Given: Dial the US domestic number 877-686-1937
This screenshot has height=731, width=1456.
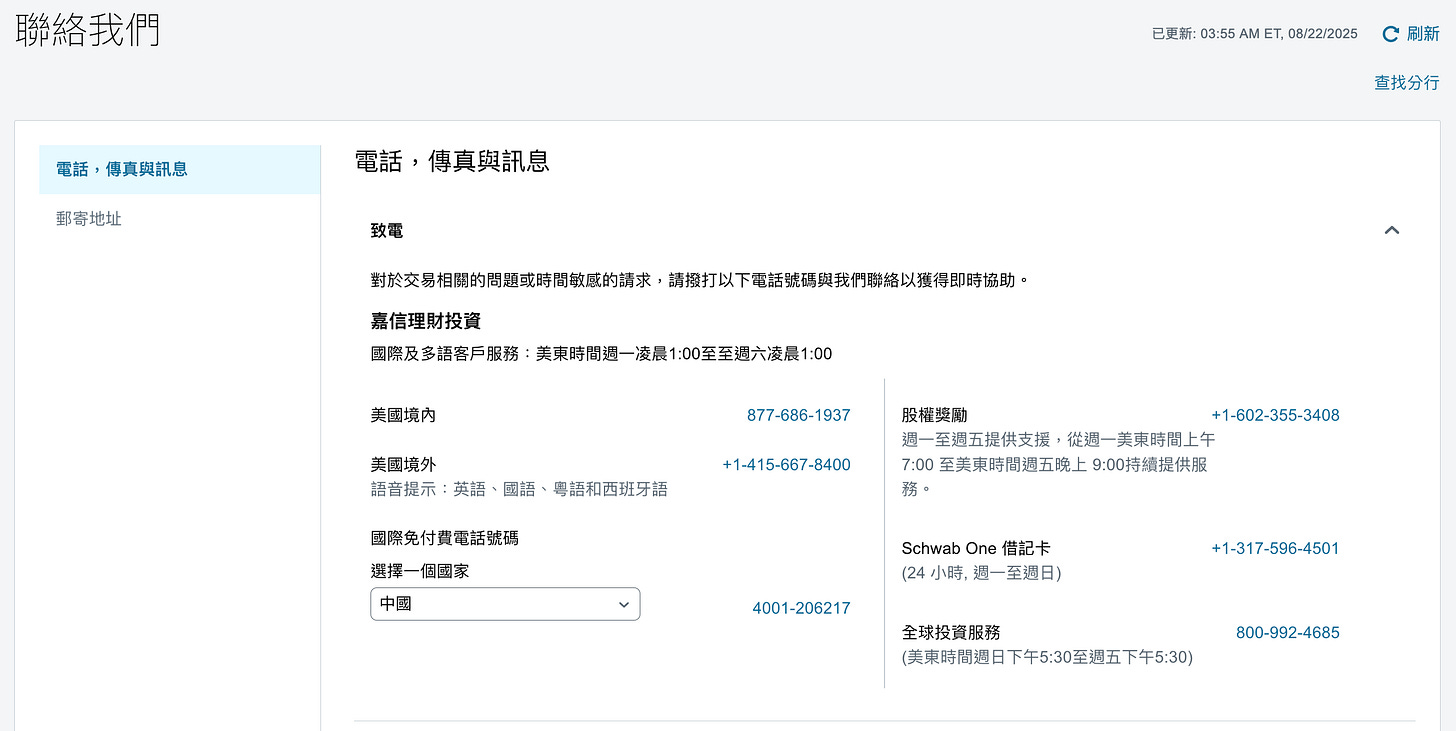Looking at the screenshot, I should (798, 415).
